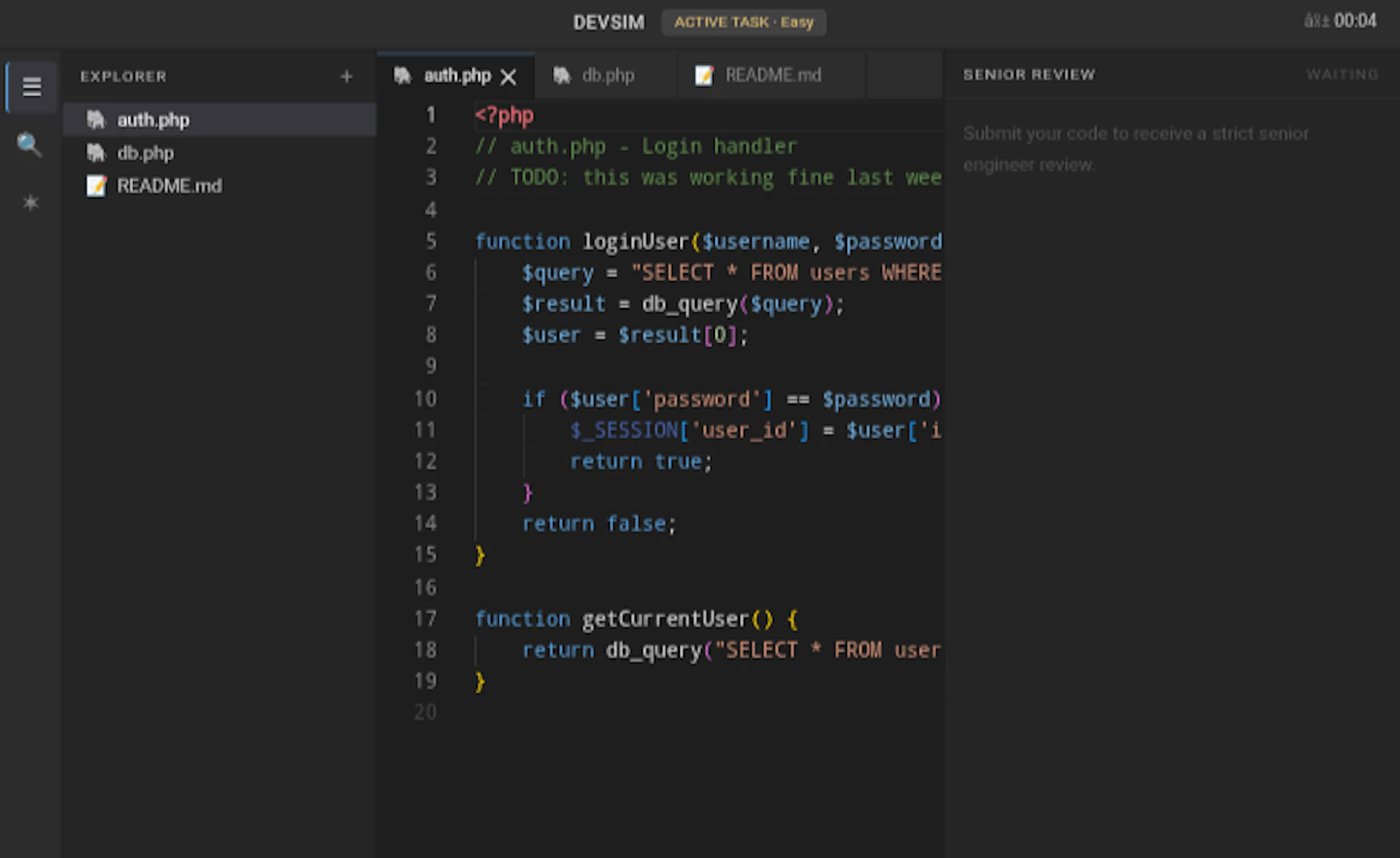
Task: Click the '<?php' opening tag
Action: [x=504, y=116]
